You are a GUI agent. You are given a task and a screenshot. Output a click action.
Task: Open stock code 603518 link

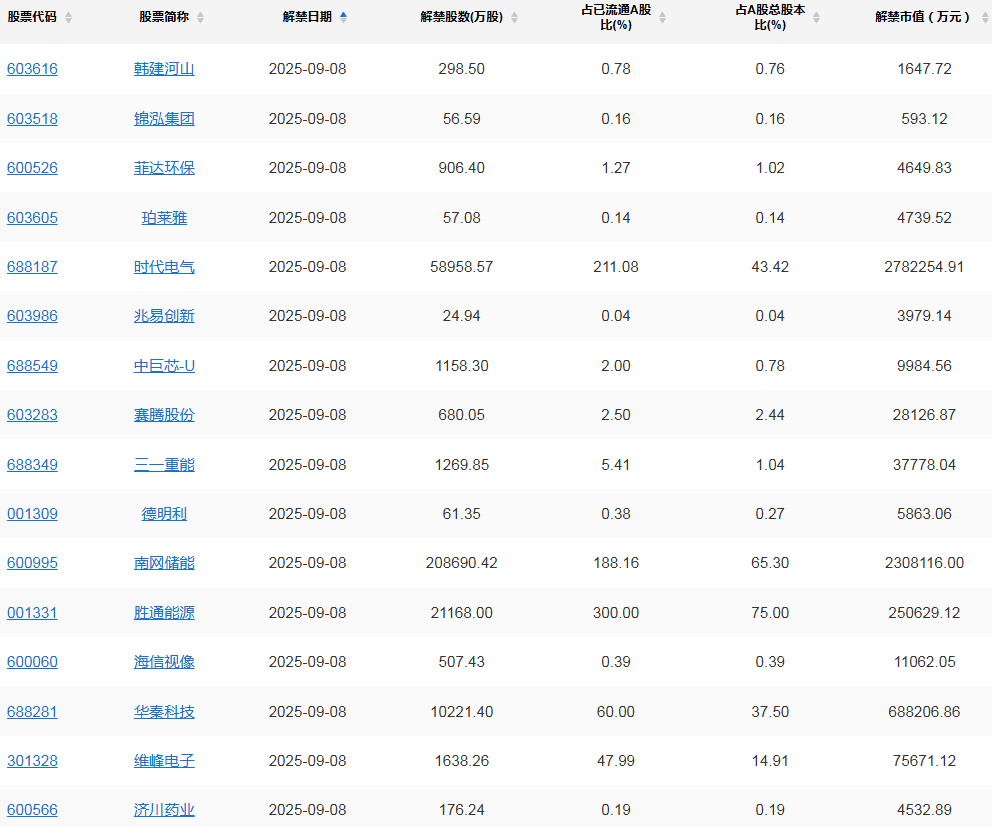pyautogui.click(x=32, y=119)
